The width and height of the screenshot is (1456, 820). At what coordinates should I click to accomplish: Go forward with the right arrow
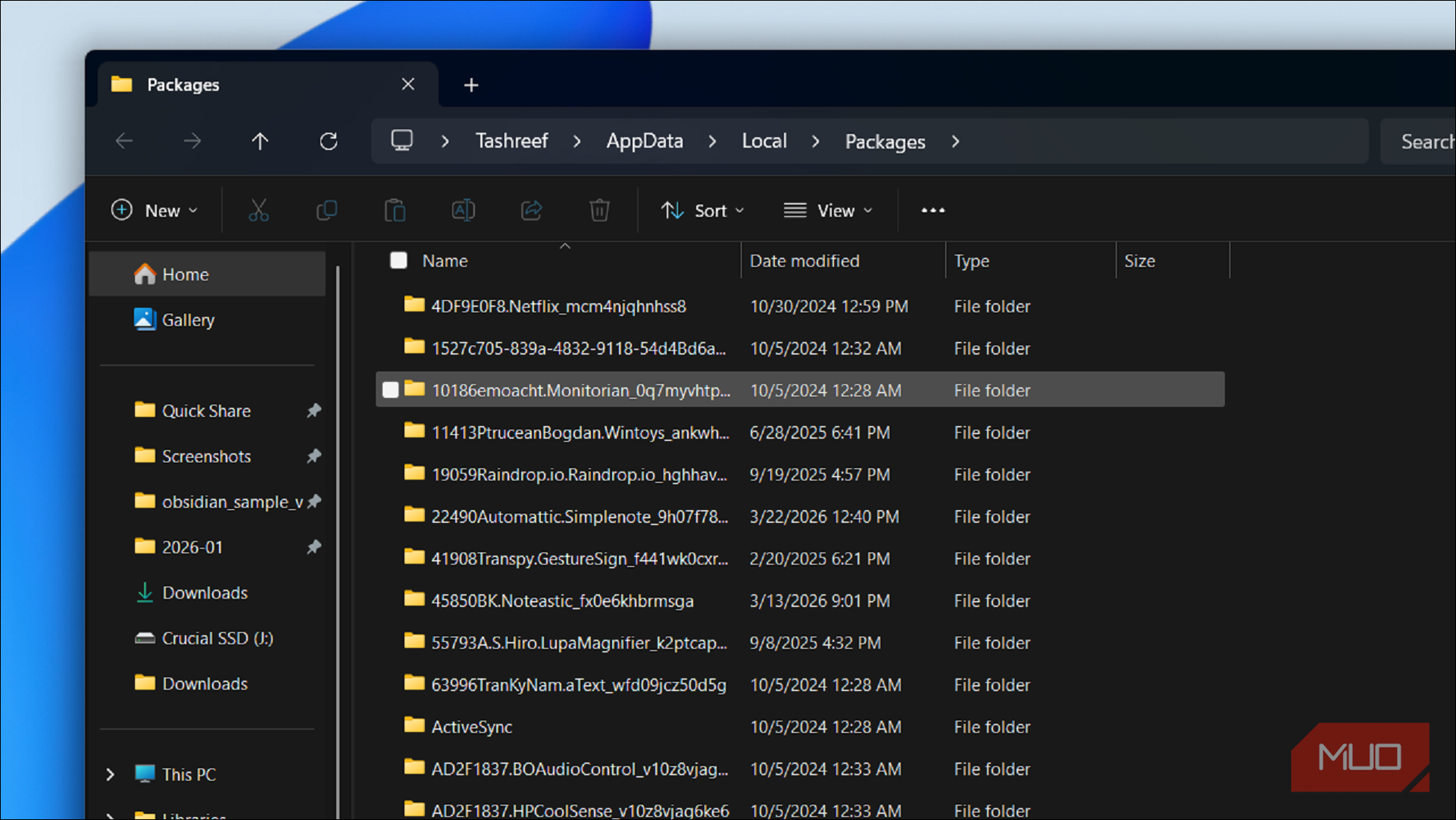pyautogui.click(x=192, y=141)
